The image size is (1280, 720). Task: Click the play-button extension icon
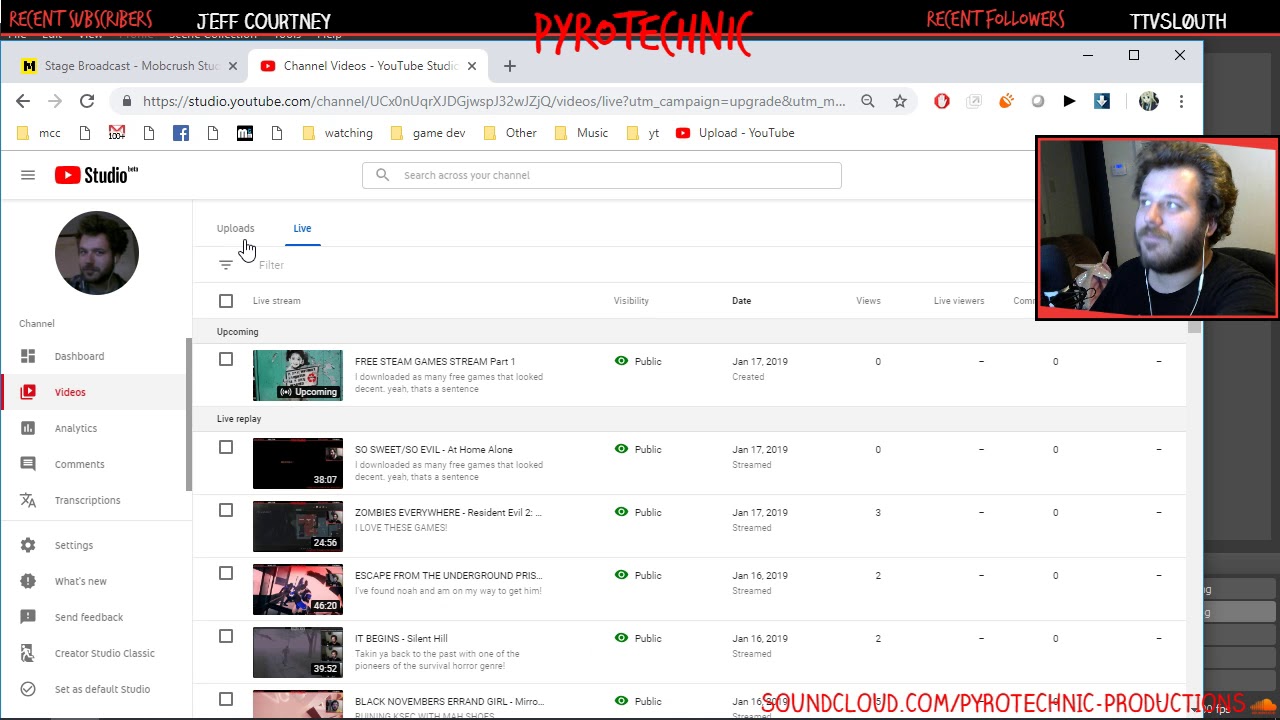point(1069,101)
